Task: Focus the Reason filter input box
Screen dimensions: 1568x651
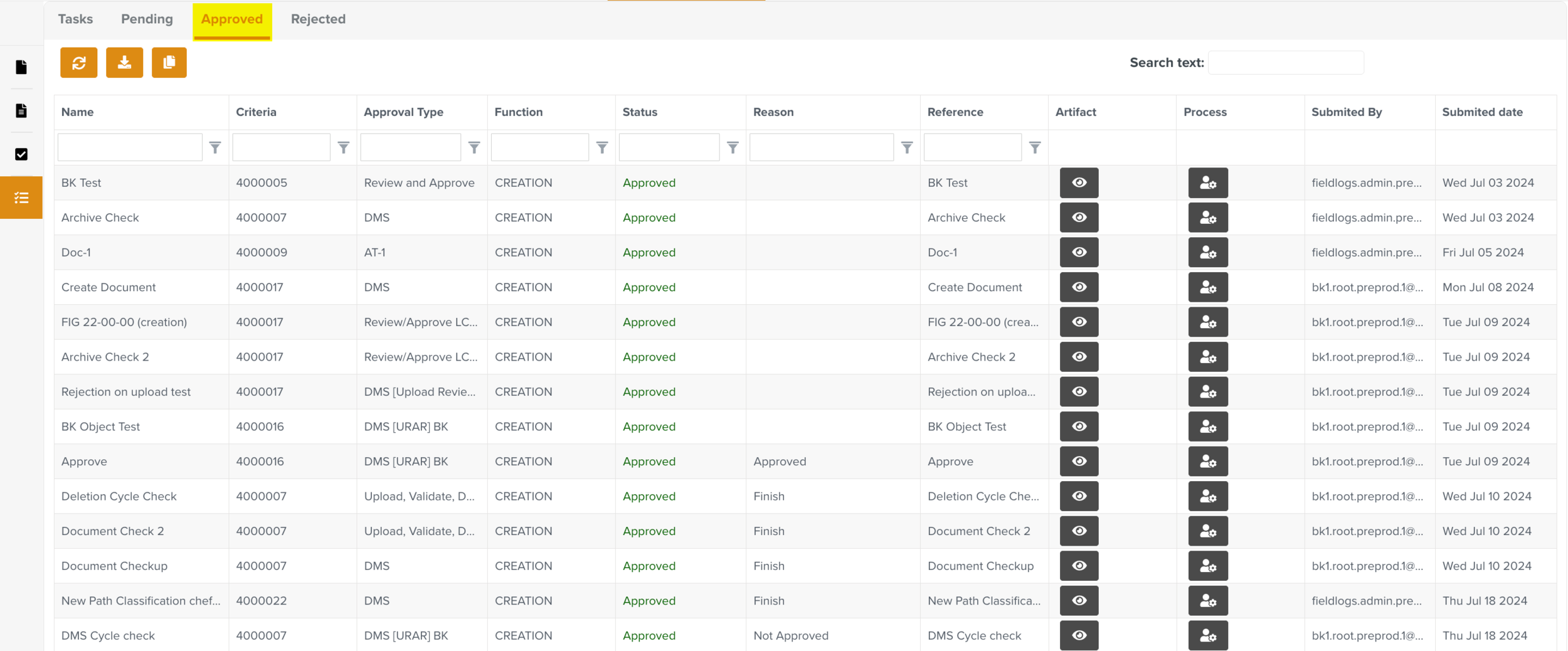Action: [821, 147]
